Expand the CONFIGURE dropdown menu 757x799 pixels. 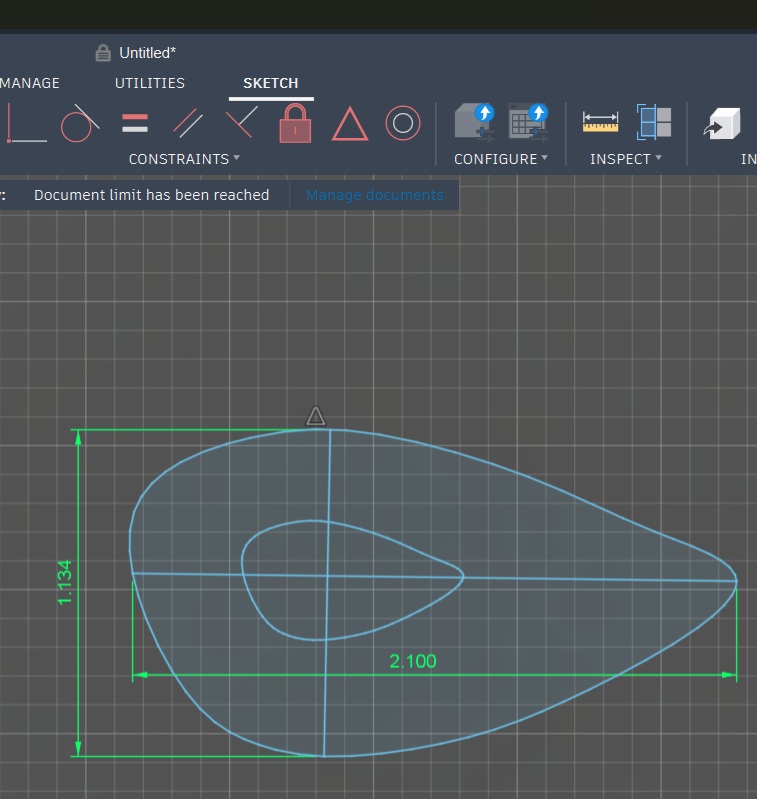tap(500, 159)
